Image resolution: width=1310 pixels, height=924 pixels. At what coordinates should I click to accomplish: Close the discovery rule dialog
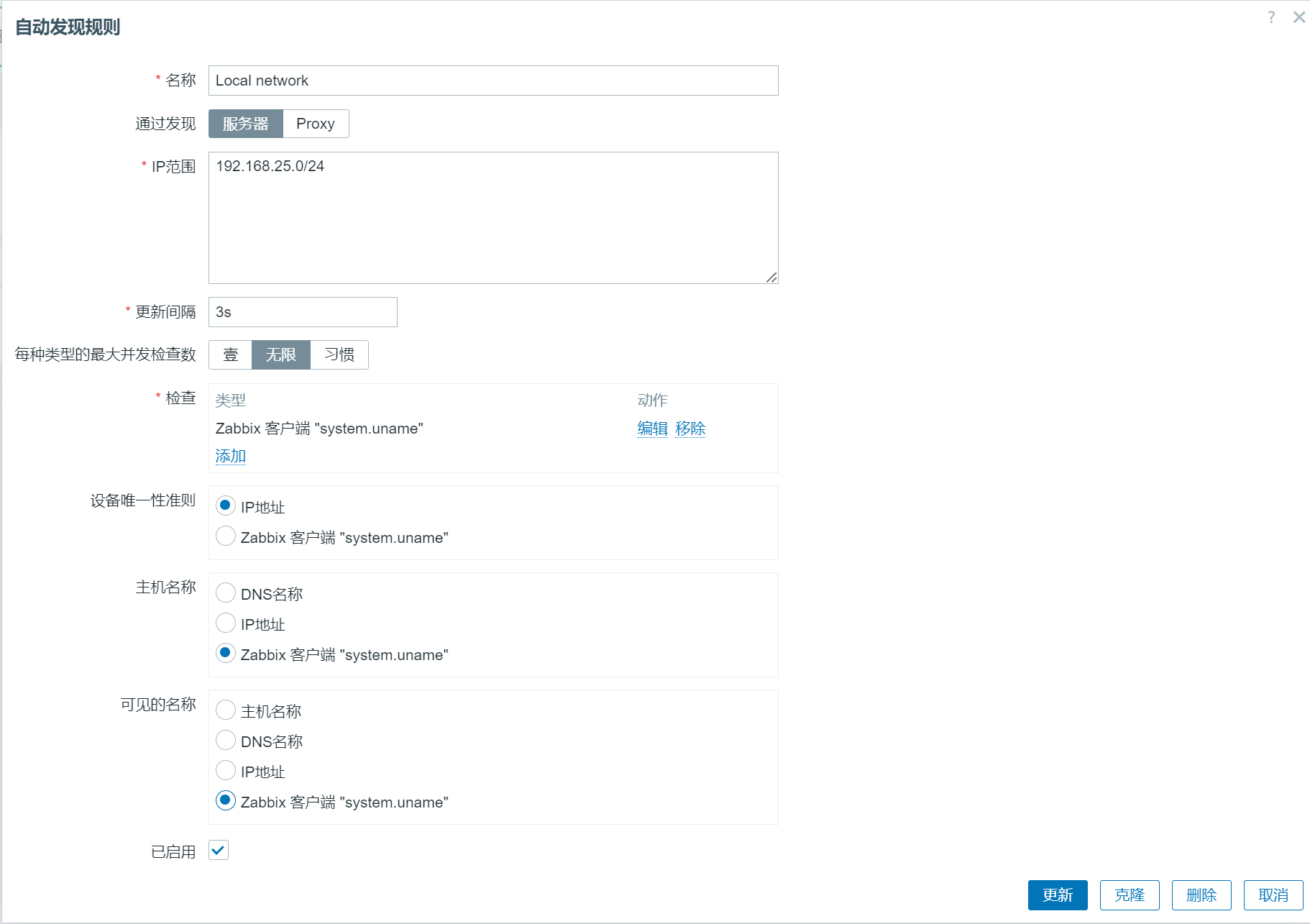click(x=1298, y=17)
